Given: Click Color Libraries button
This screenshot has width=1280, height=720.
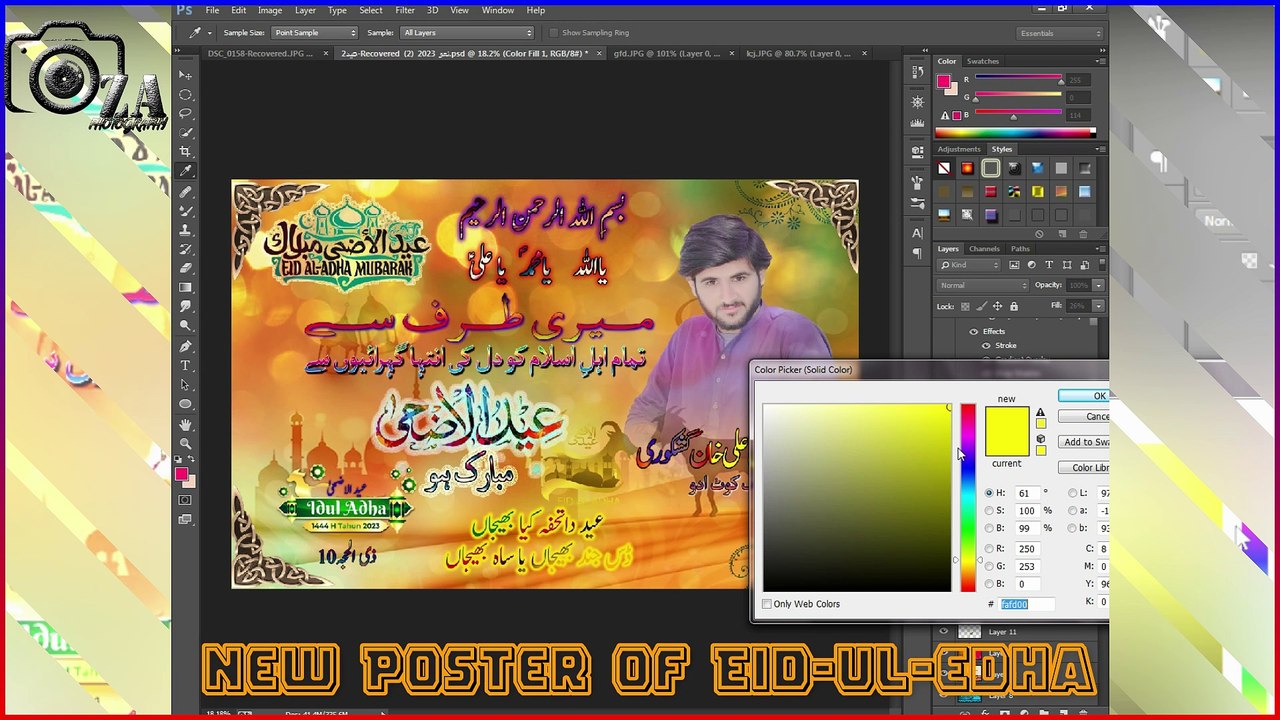Looking at the screenshot, I should (1083, 467).
